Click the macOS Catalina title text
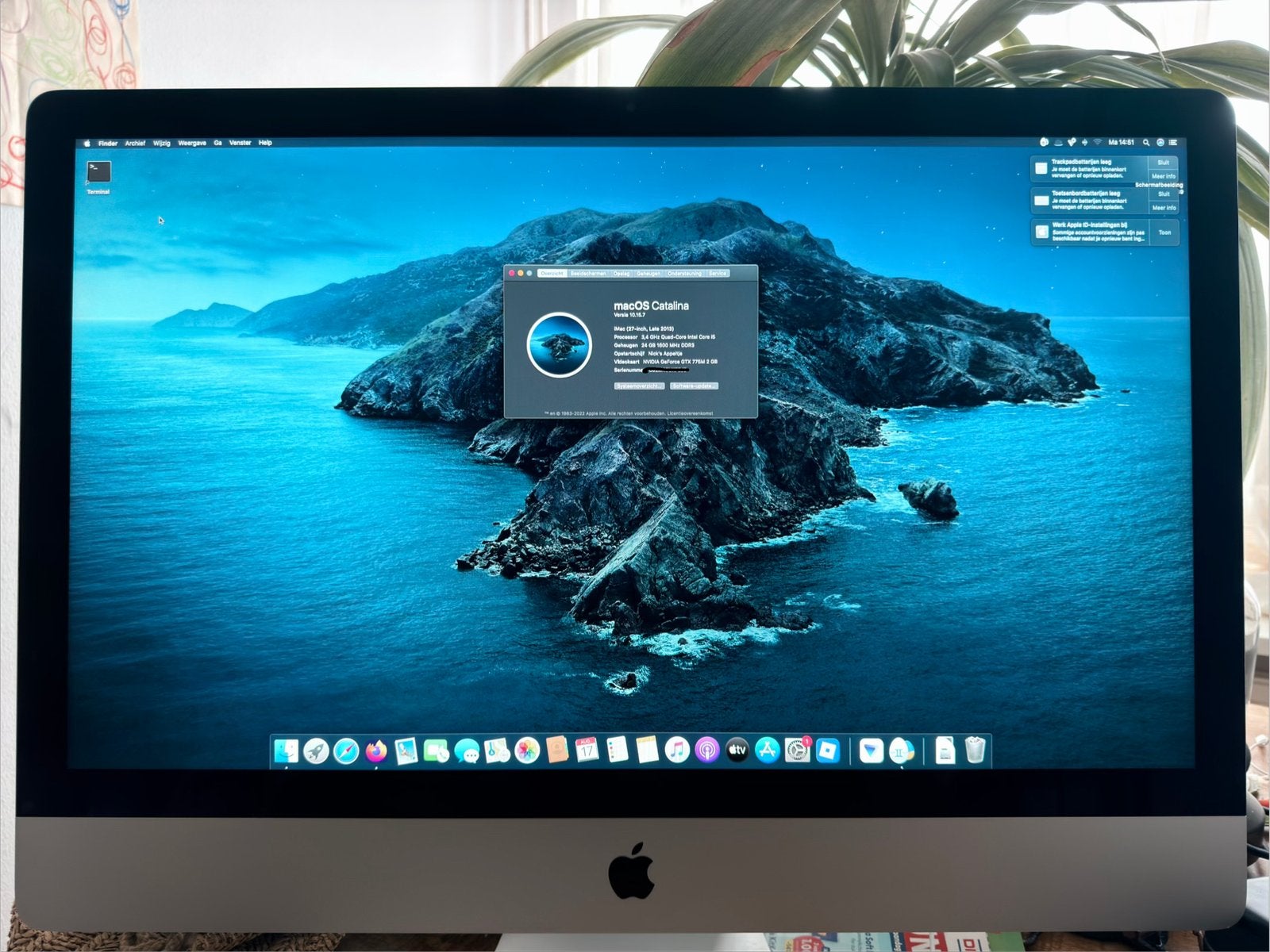Viewport: 1270px width, 952px height. 651,305
